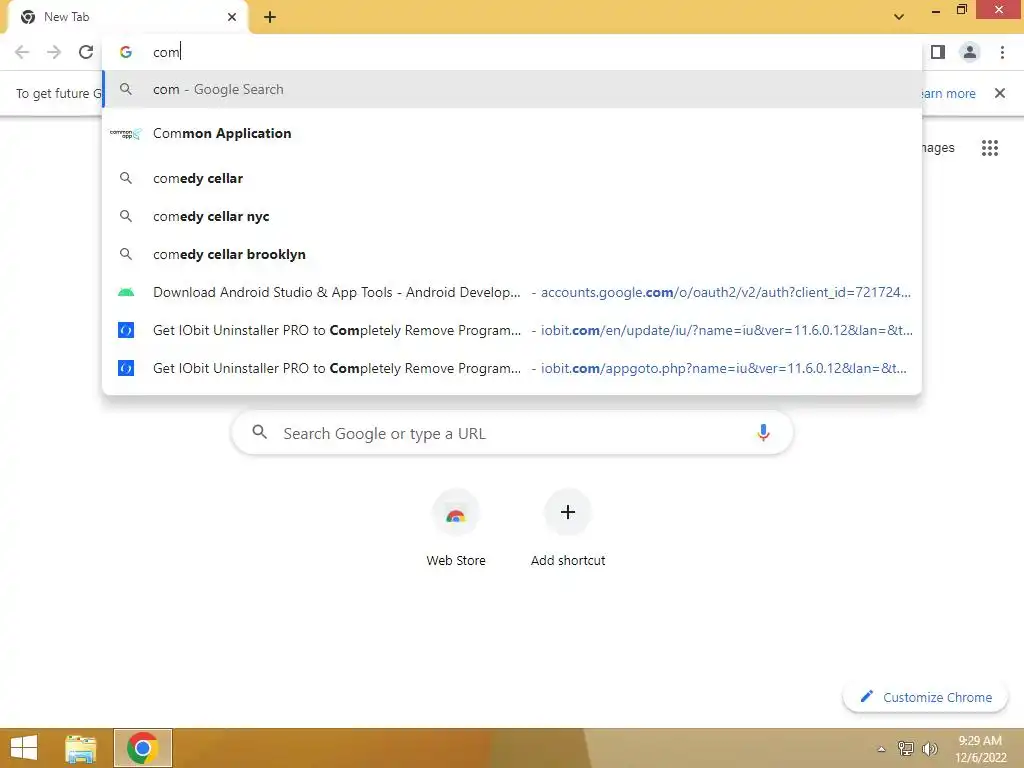Click the Images link
This screenshot has width=1024, height=768.
[938, 148]
